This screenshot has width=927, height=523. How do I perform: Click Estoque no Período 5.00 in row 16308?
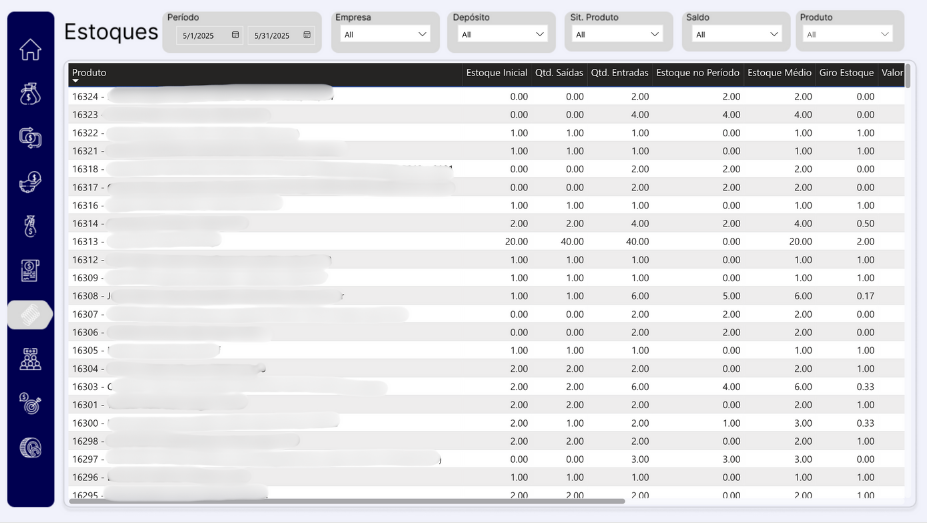coord(731,296)
